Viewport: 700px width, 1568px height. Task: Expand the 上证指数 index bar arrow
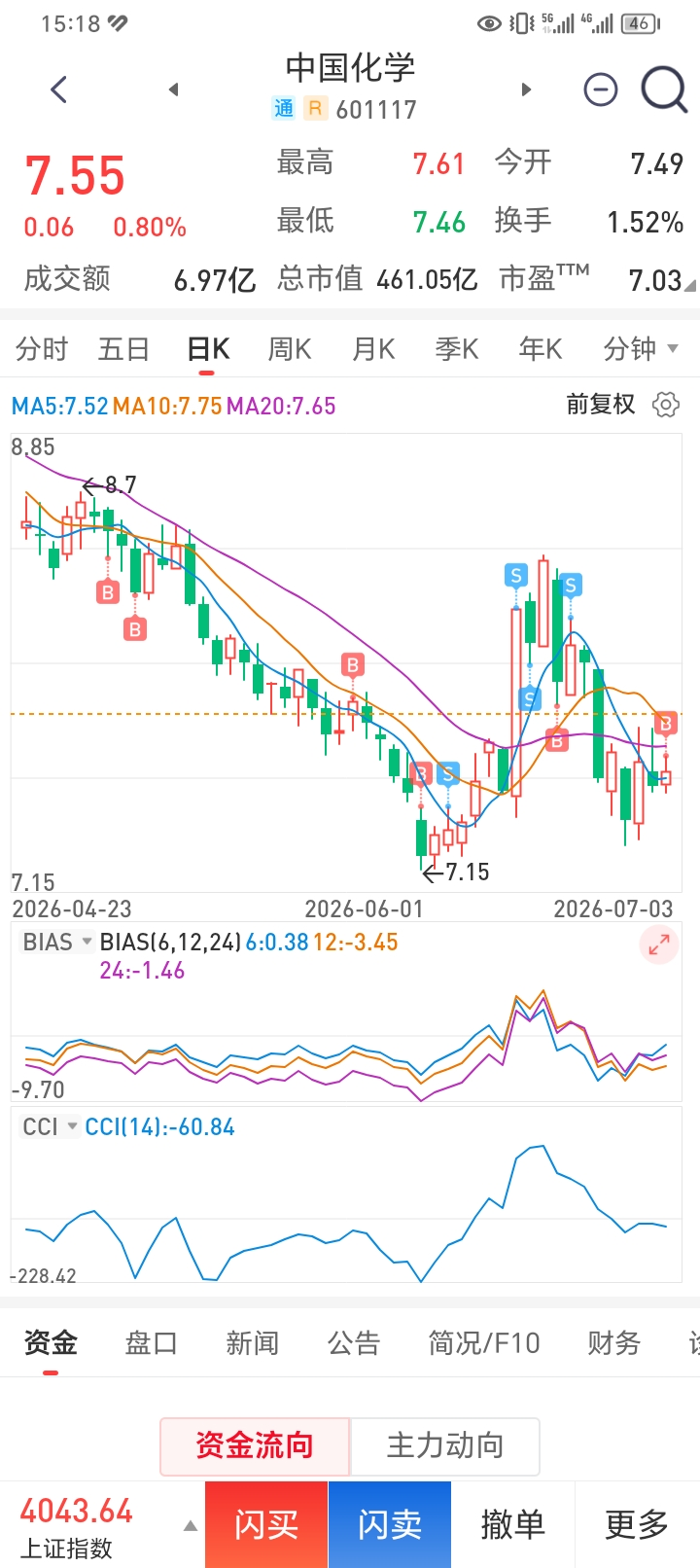191,1526
